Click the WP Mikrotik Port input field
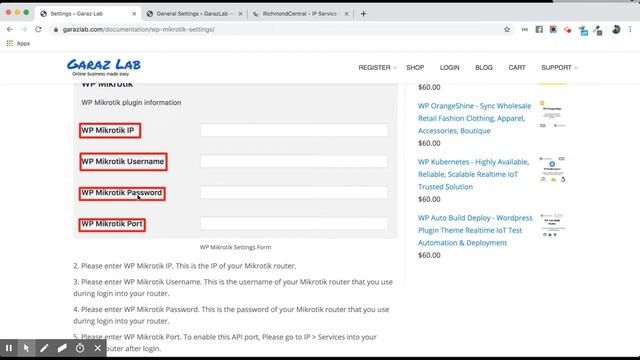 pos(294,223)
